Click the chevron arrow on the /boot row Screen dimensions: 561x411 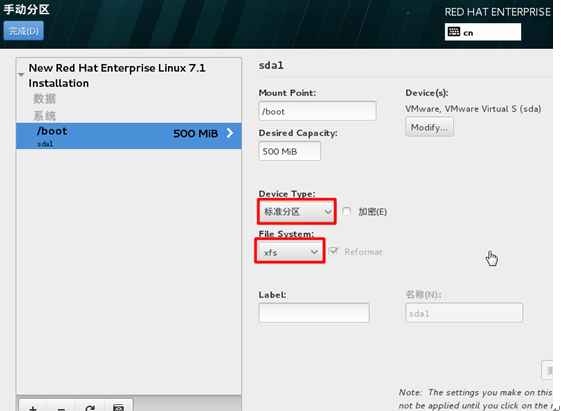[x=230, y=133]
